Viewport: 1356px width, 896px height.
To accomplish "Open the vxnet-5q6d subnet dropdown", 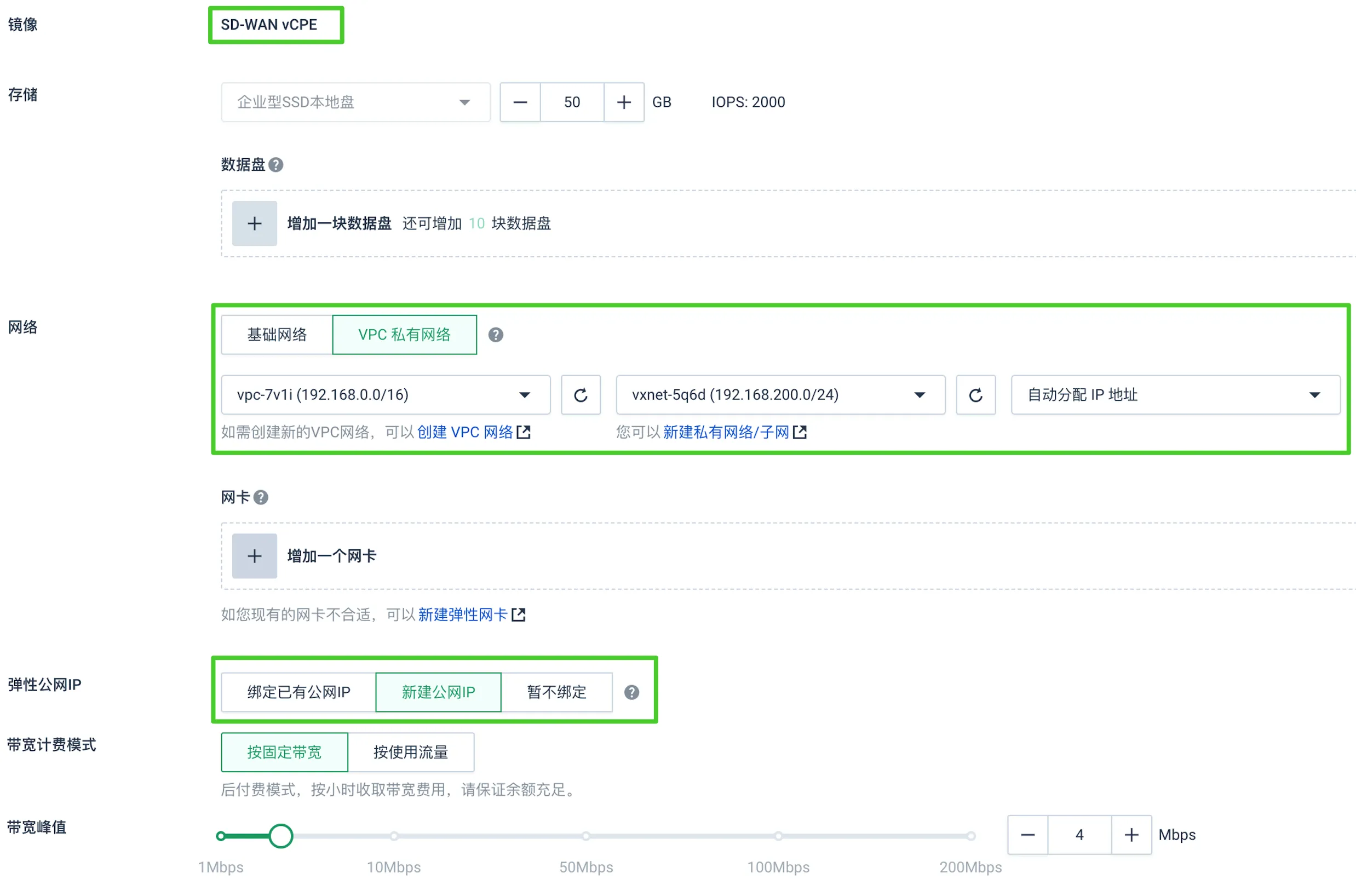I will coord(781,395).
